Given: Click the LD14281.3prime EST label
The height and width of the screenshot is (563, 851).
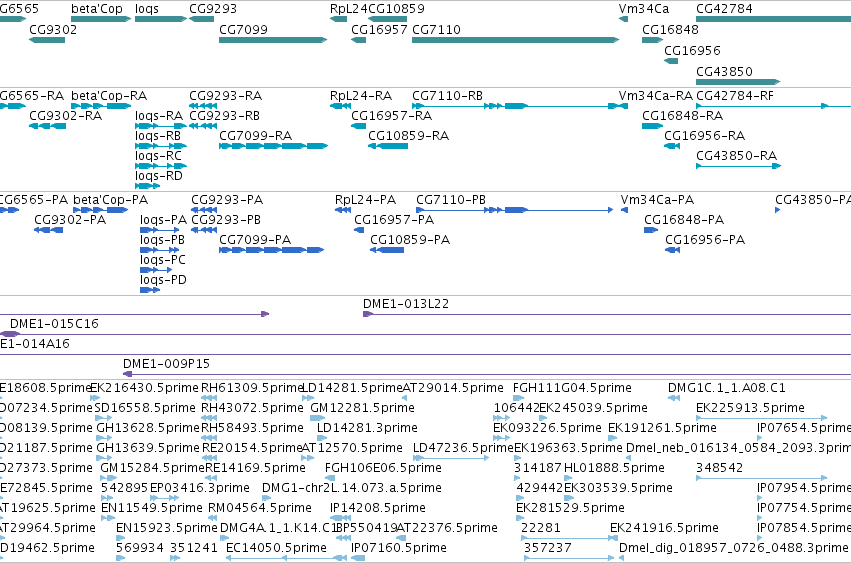Looking at the screenshot, I should [367, 428].
